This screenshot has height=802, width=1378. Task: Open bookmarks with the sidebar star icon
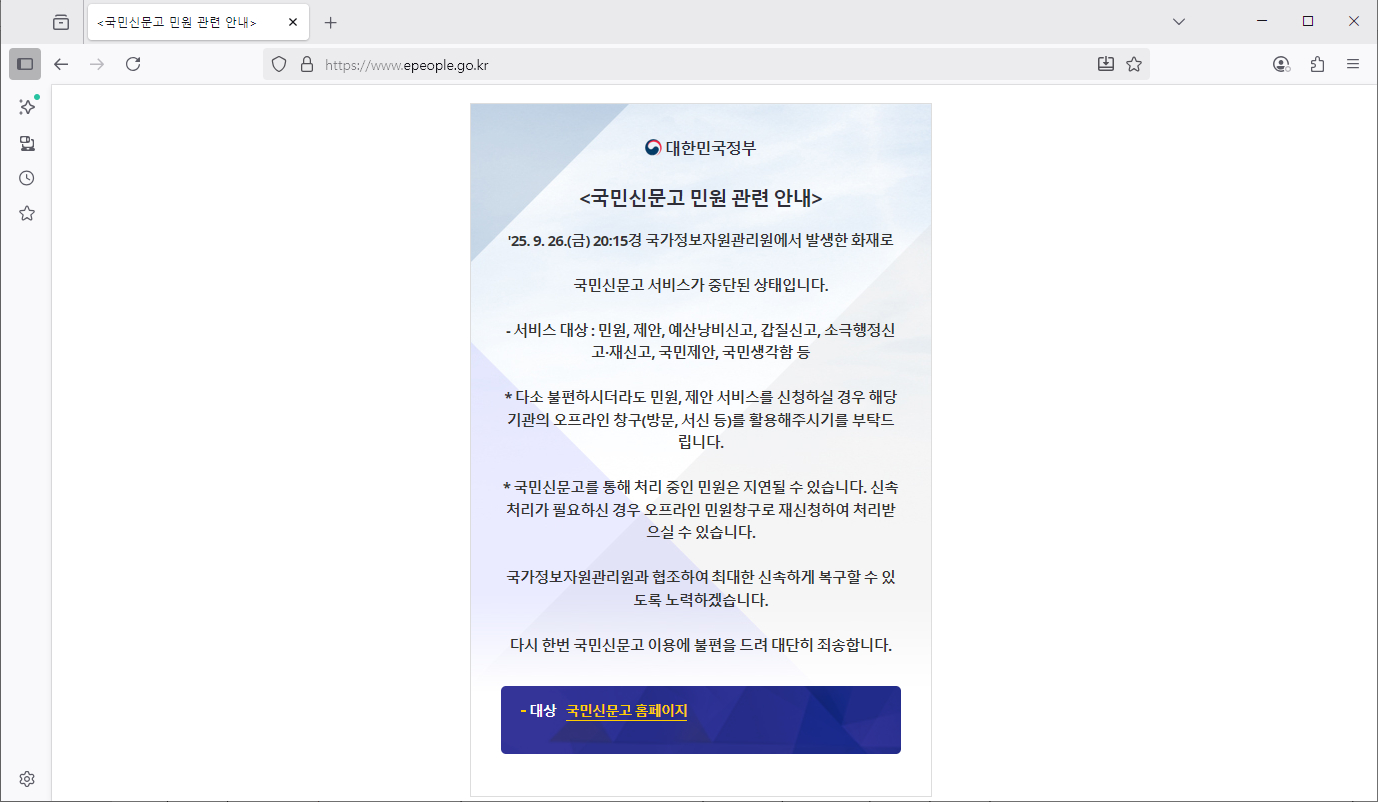[26, 213]
